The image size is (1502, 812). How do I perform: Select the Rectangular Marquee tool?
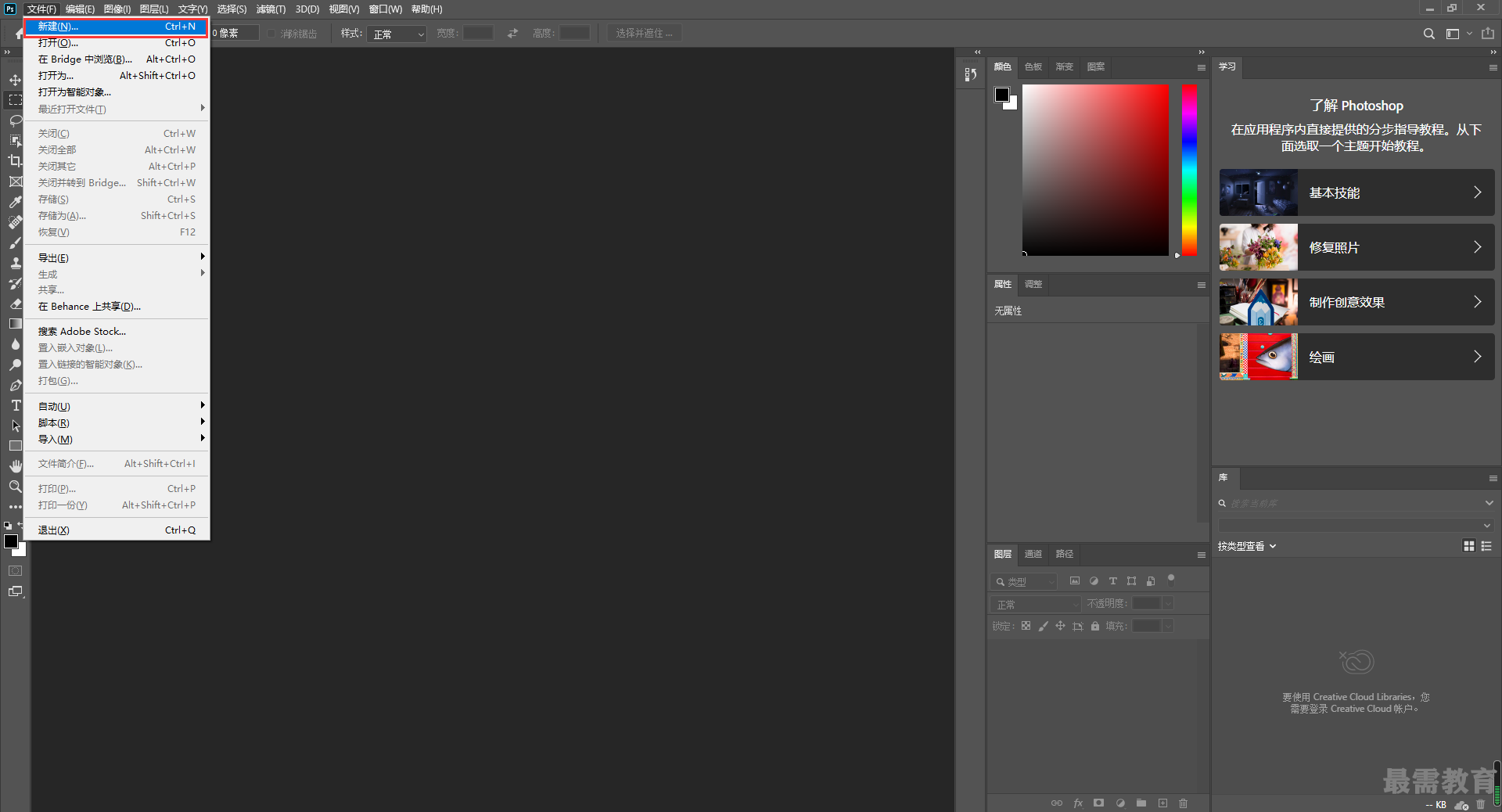click(x=15, y=100)
